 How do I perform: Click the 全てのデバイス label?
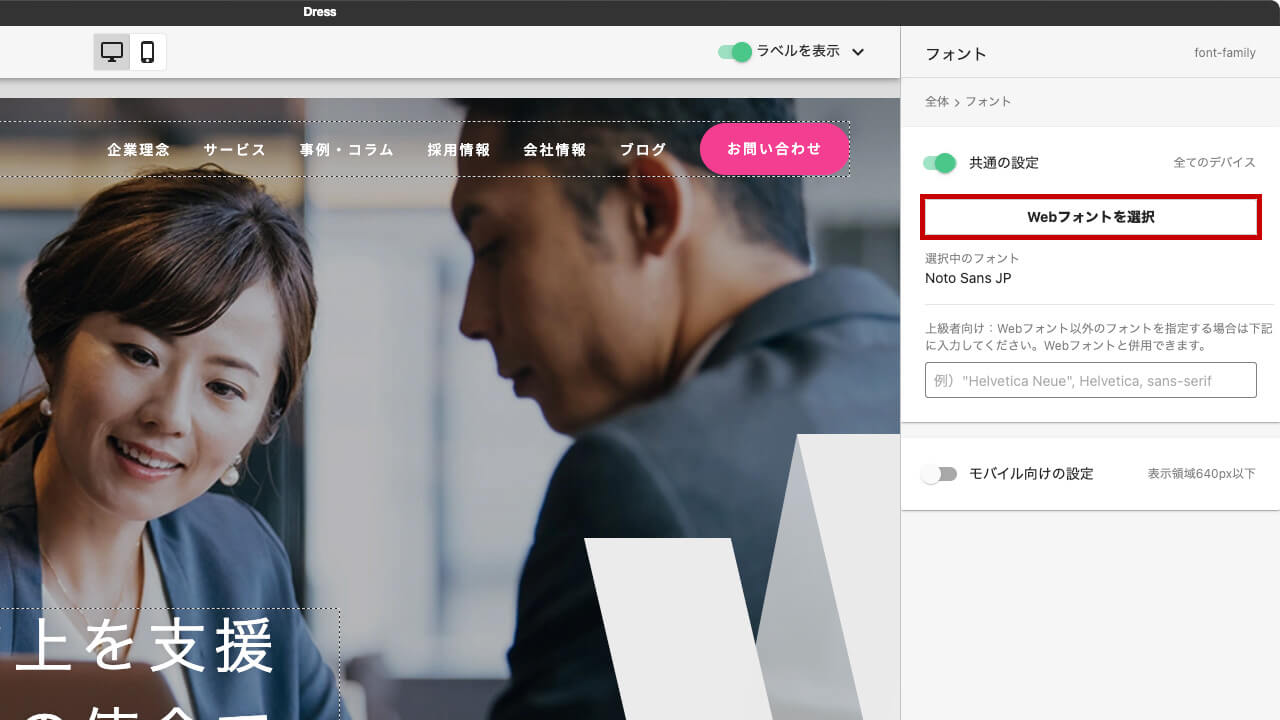[x=1214, y=163]
